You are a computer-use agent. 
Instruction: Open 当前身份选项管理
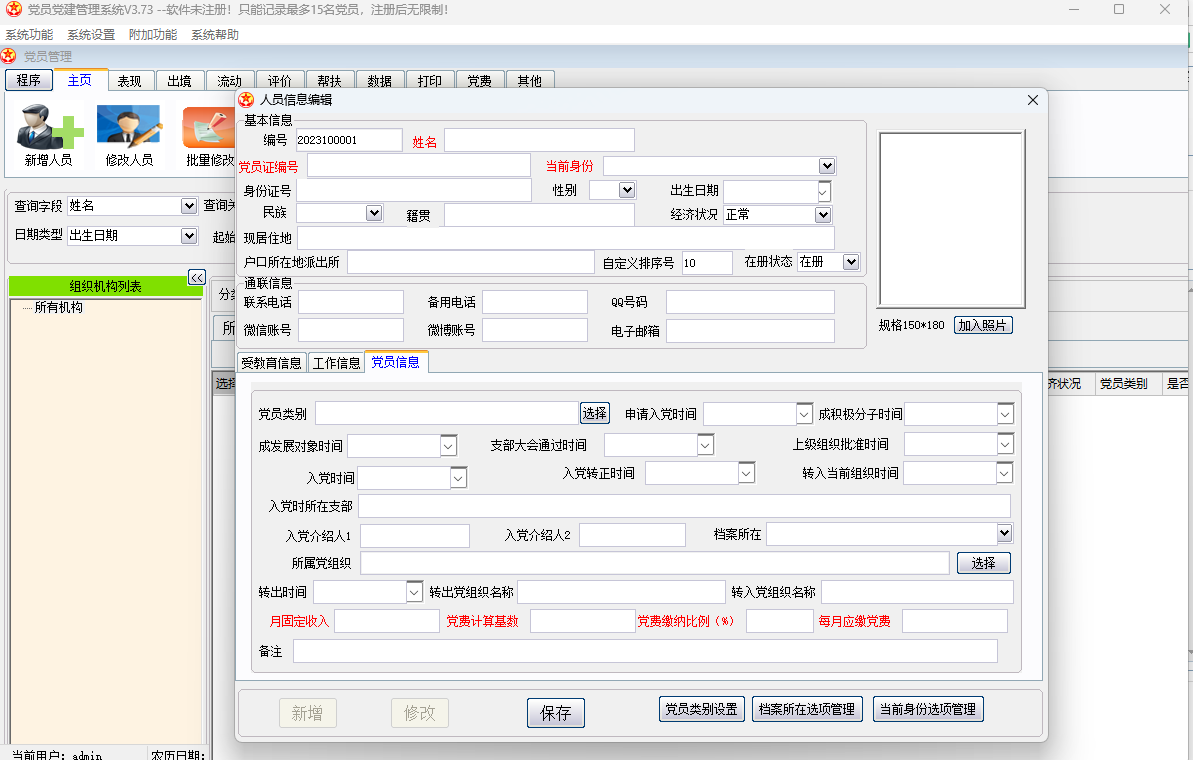click(x=928, y=709)
